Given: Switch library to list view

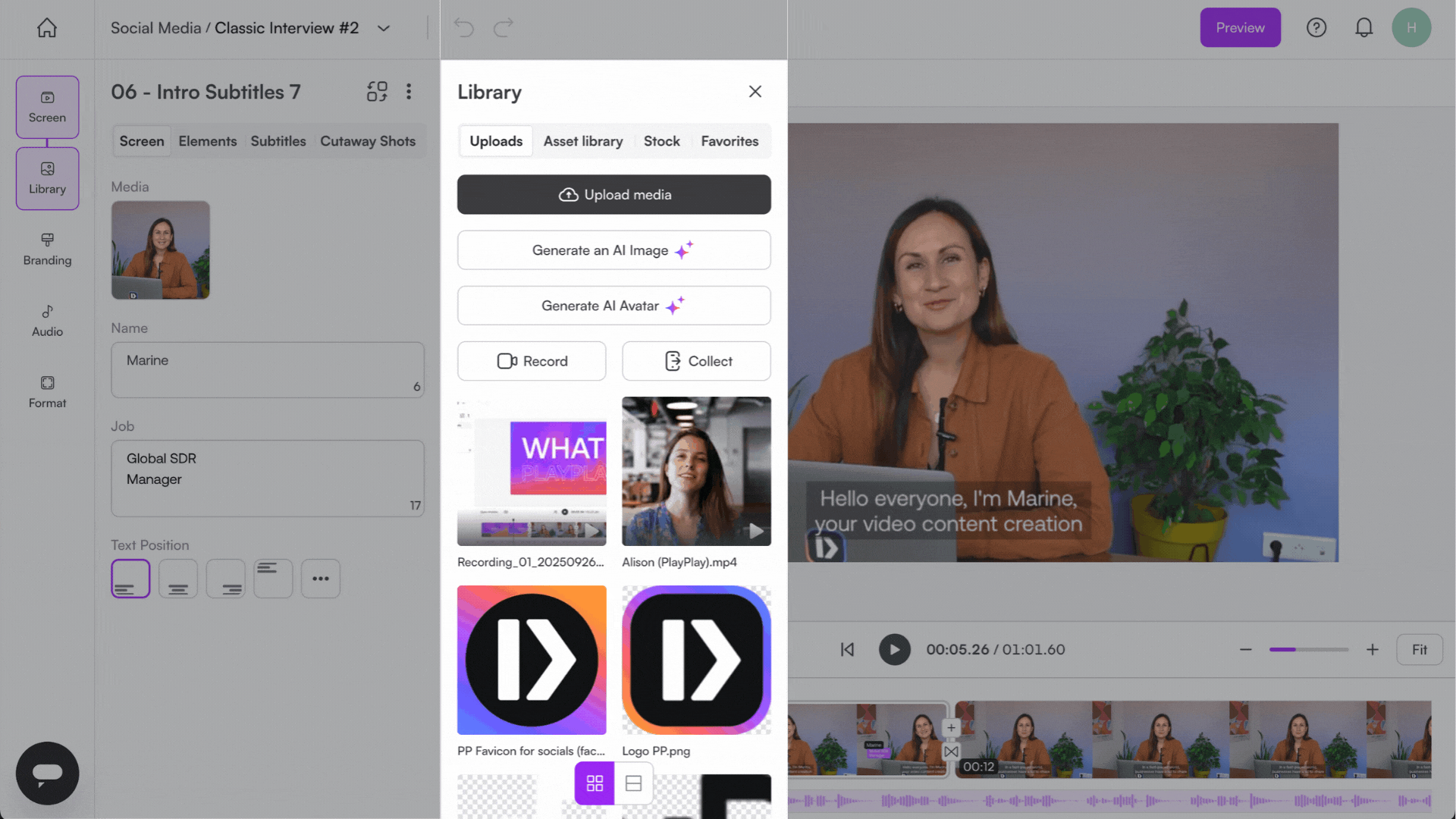Looking at the screenshot, I should click(634, 783).
